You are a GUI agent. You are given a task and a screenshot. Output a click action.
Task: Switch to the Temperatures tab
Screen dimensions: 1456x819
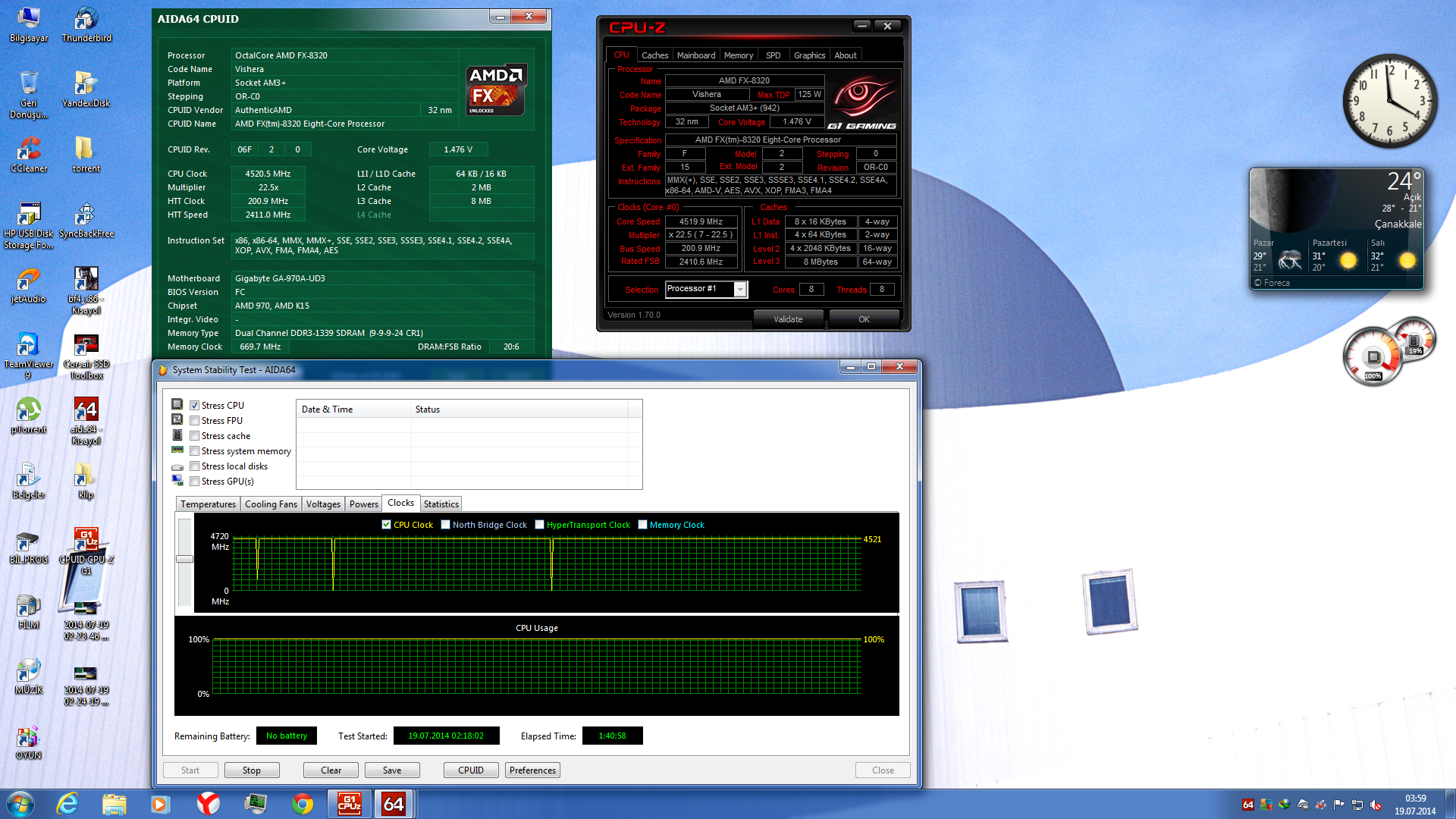[x=208, y=504]
